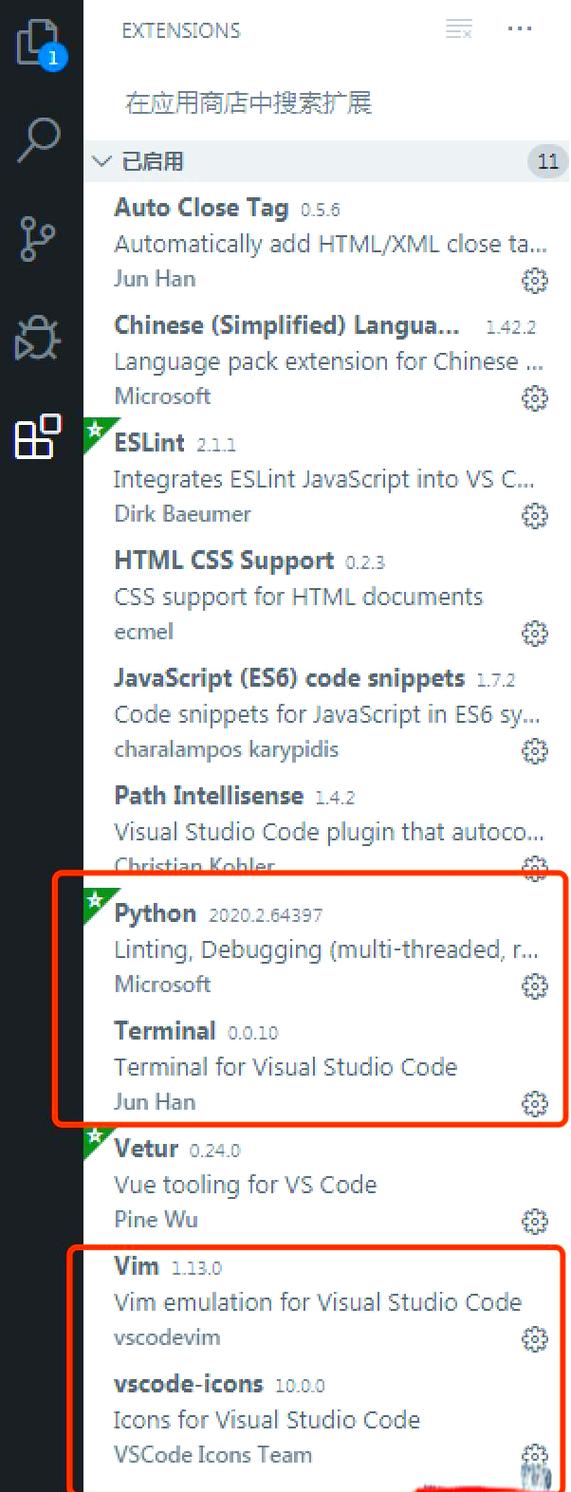Open the Search view in activity bar

tap(40, 141)
